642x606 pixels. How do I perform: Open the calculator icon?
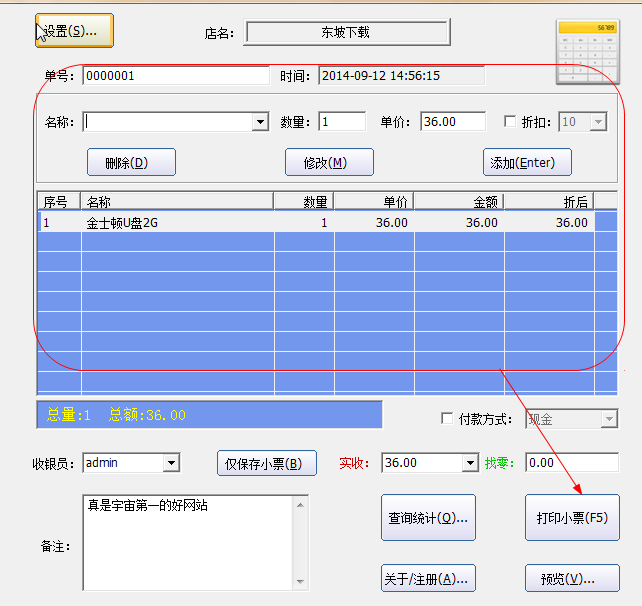588,52
